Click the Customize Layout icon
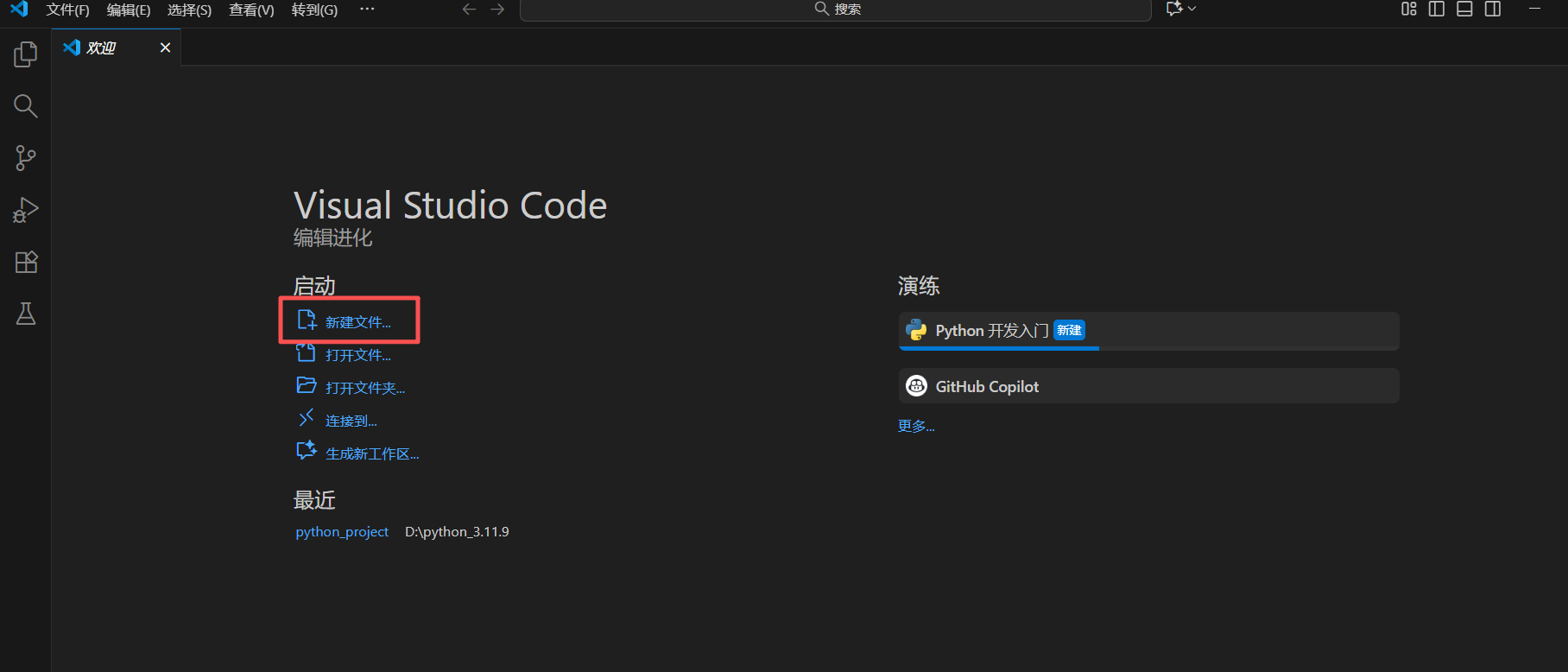The height and width of the screenshot is (672, 1568). pyautogui.click(x=1409, y=9)
